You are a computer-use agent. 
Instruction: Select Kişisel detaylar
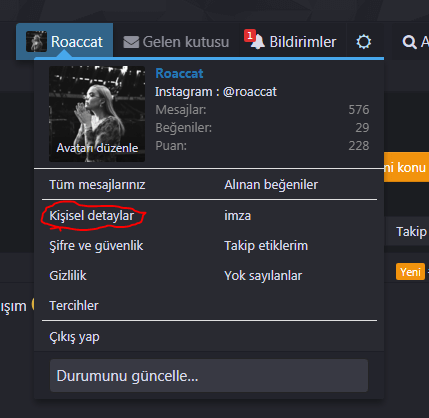coord(92,216)
